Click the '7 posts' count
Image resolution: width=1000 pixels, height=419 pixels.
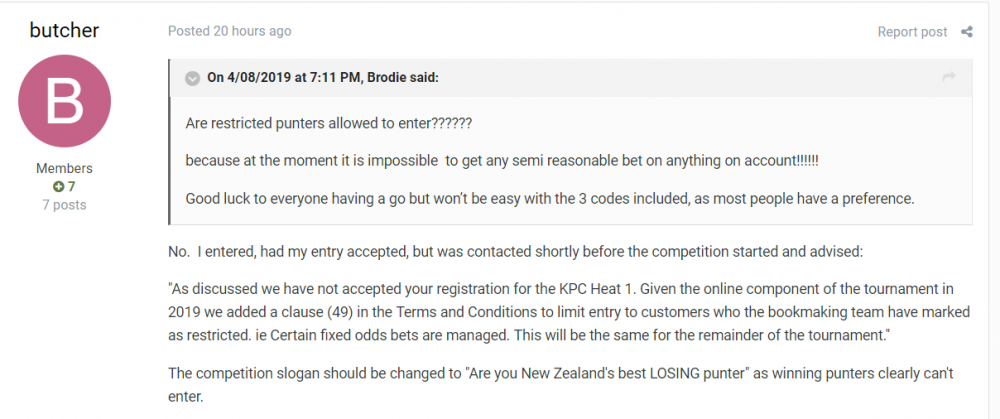pyautogui.click(x=64, y=205)
